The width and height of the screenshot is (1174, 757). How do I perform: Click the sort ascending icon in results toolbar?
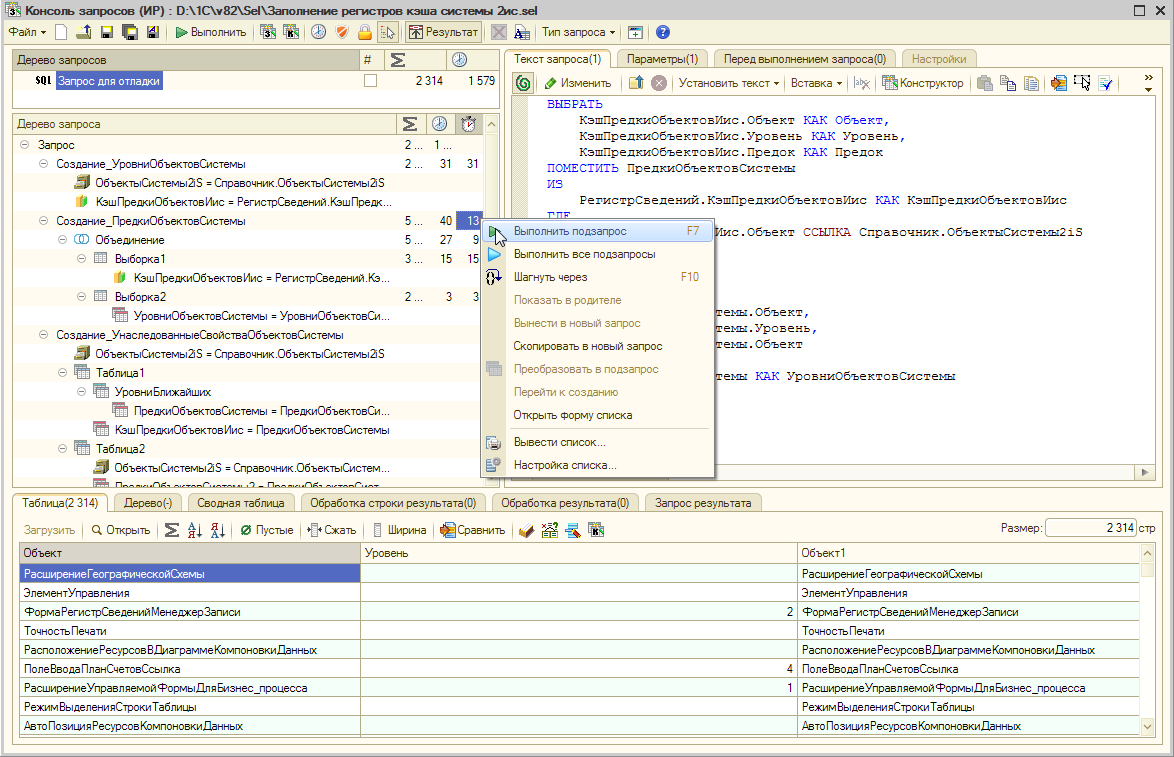click(194, 530)
